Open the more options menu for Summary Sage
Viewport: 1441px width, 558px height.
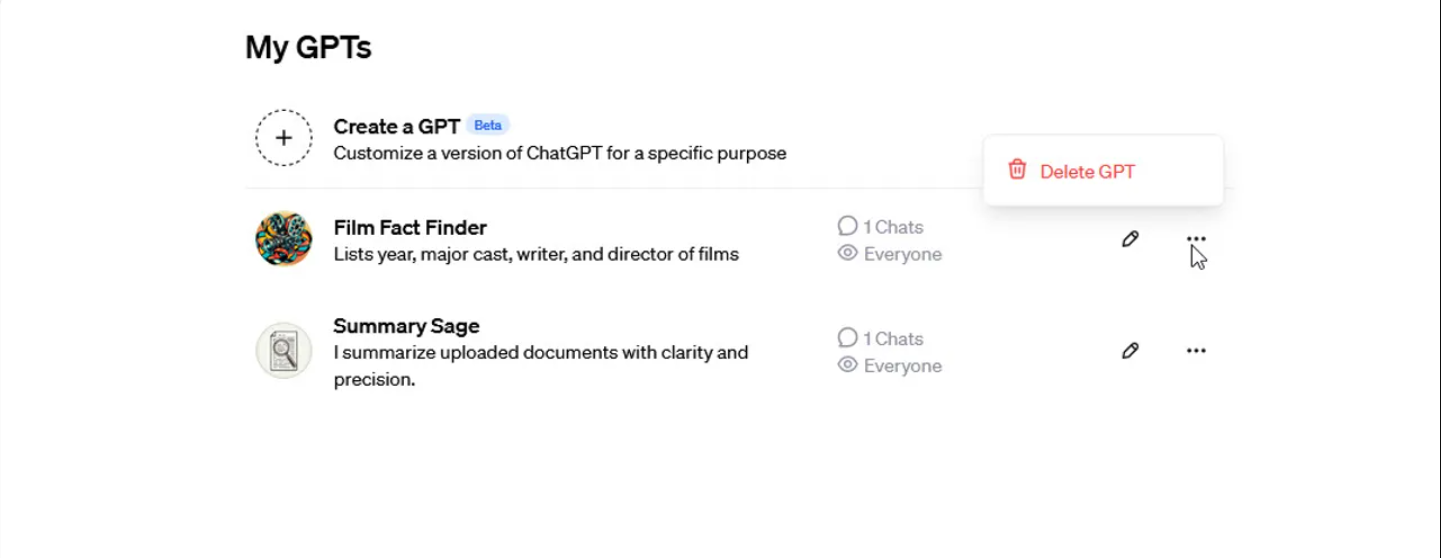pos(1196,351)
